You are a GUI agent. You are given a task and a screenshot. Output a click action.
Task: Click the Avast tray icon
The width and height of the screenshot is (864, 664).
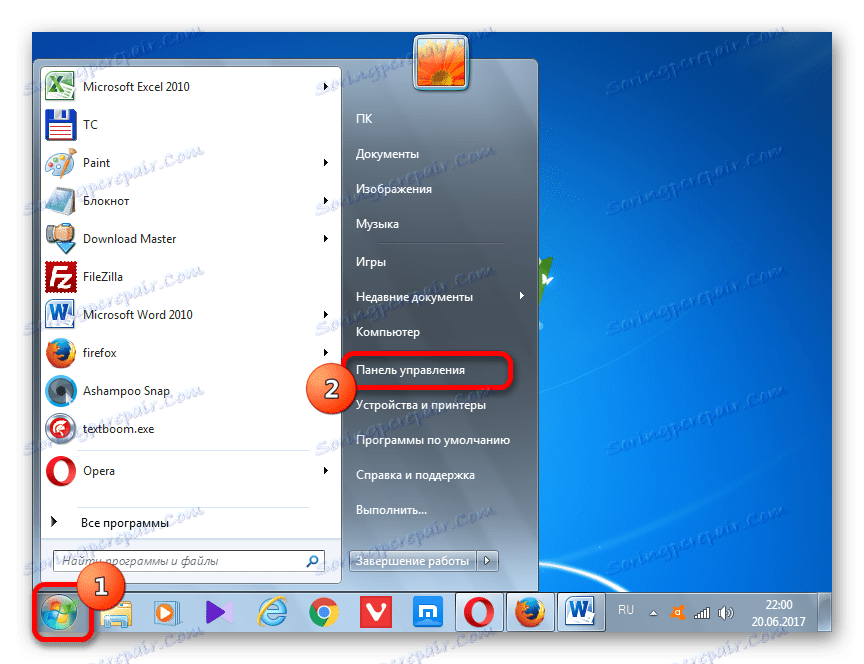point(678,612)
